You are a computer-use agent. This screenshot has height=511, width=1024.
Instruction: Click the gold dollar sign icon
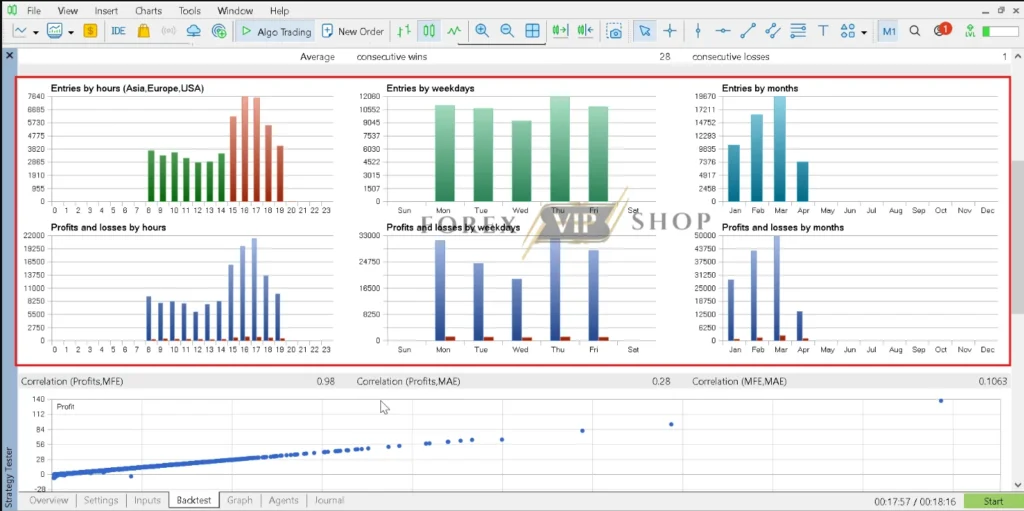point(90,31)
